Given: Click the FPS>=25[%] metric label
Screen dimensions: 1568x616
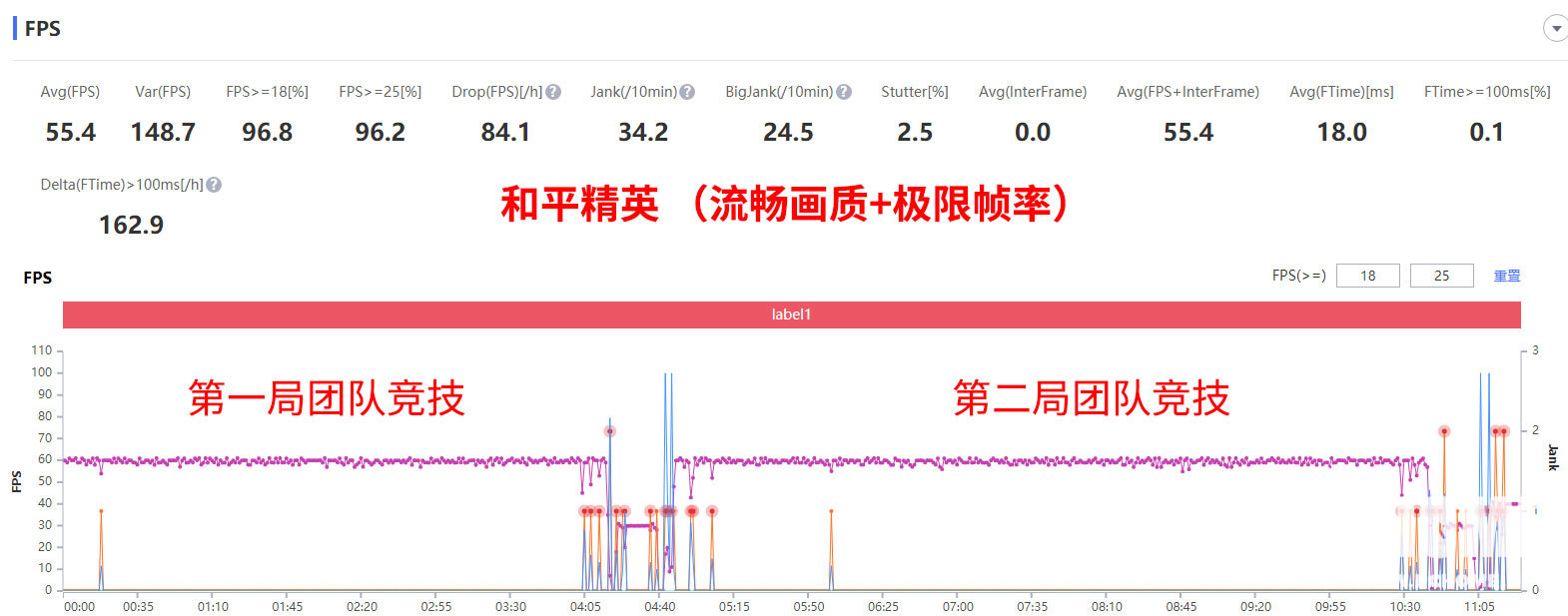Looking at the screenshot, I should 380,92.
